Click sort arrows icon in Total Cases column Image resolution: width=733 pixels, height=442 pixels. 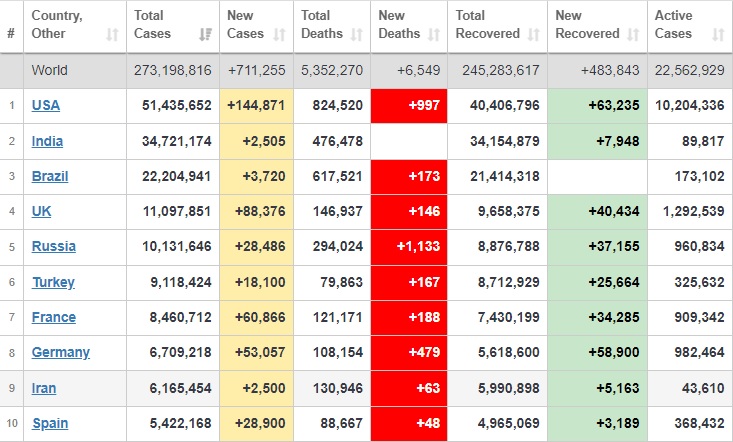coord(207,34)
